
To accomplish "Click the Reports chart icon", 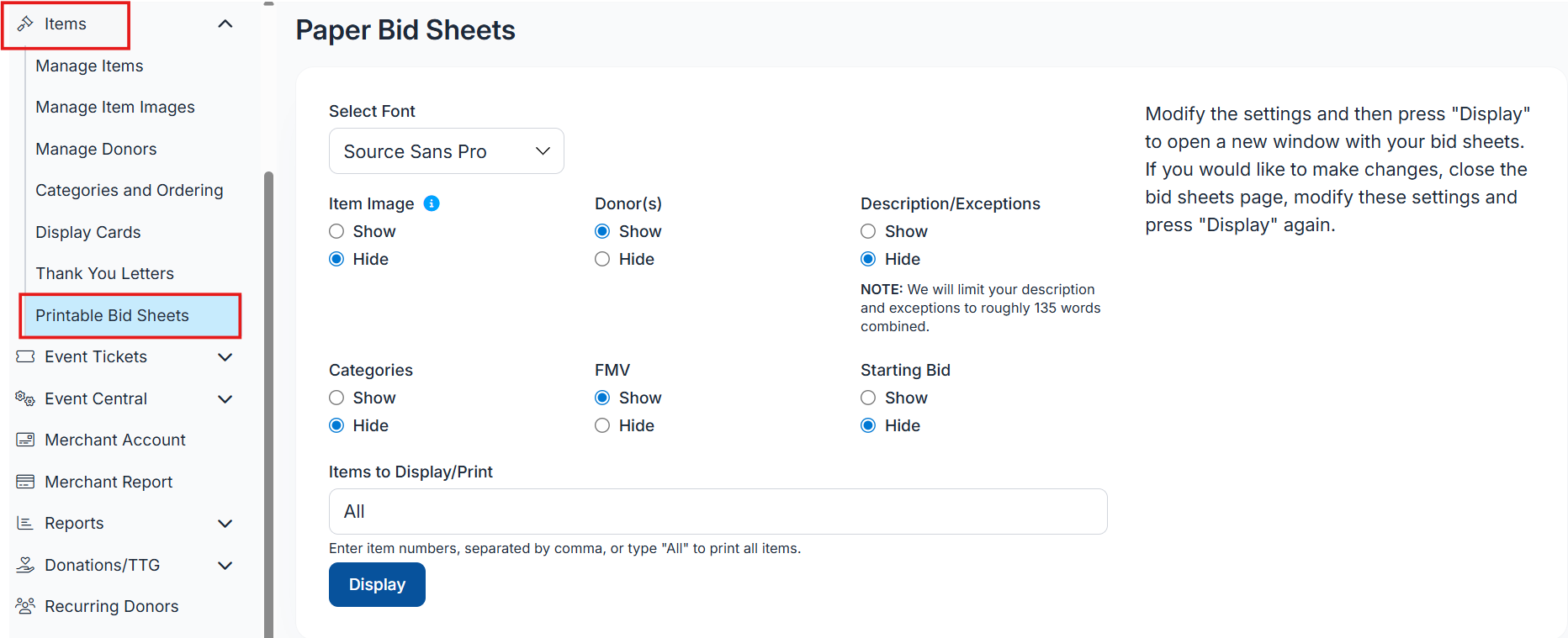I will pyautogui.click(x=26, y=523).
